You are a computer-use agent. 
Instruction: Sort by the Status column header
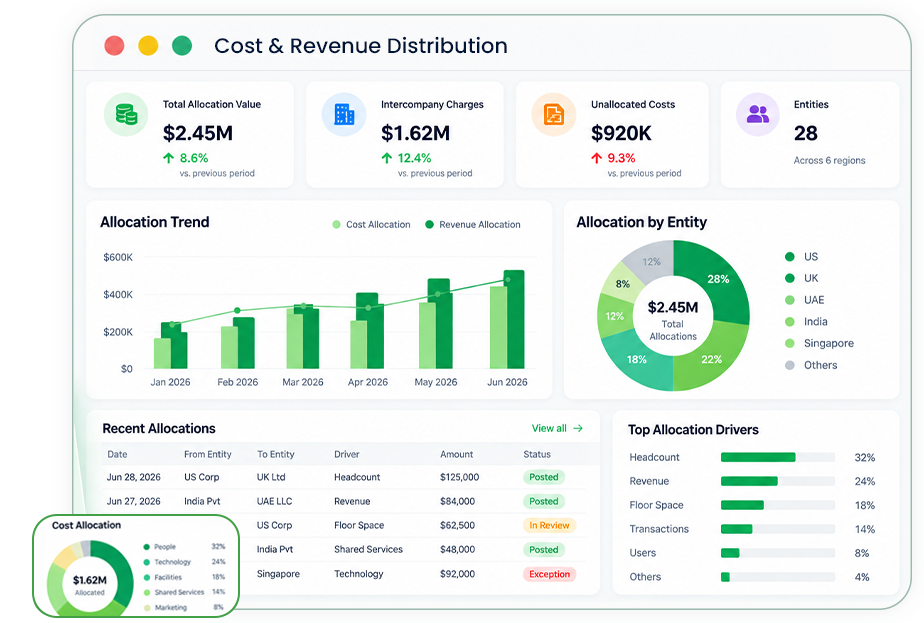coord(537,454)
